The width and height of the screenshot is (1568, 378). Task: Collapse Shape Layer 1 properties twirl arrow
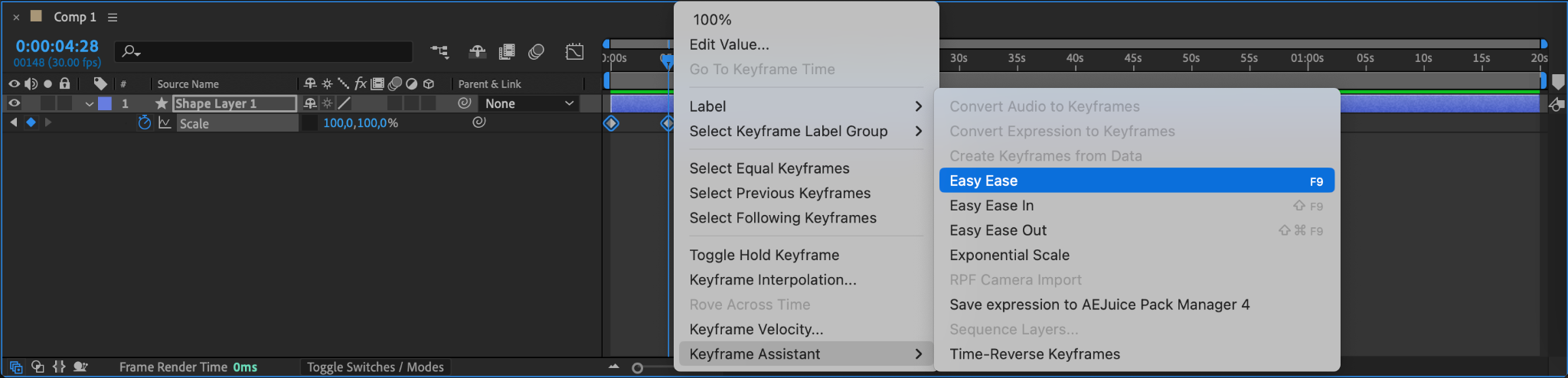[90, 103]
